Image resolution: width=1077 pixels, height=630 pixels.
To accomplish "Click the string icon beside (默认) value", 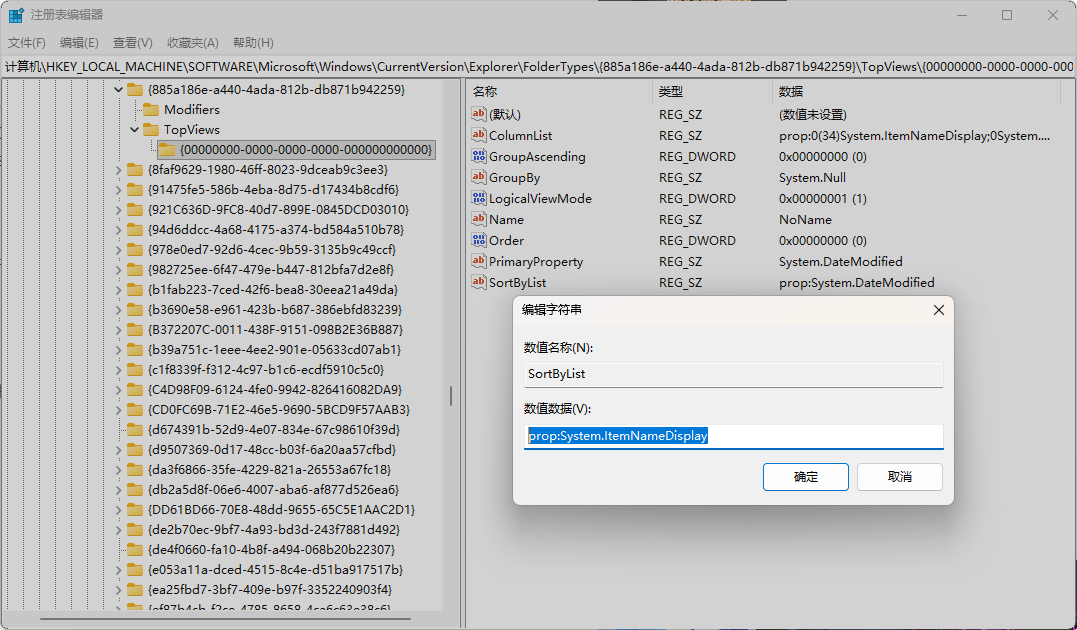I will [479, 114].
